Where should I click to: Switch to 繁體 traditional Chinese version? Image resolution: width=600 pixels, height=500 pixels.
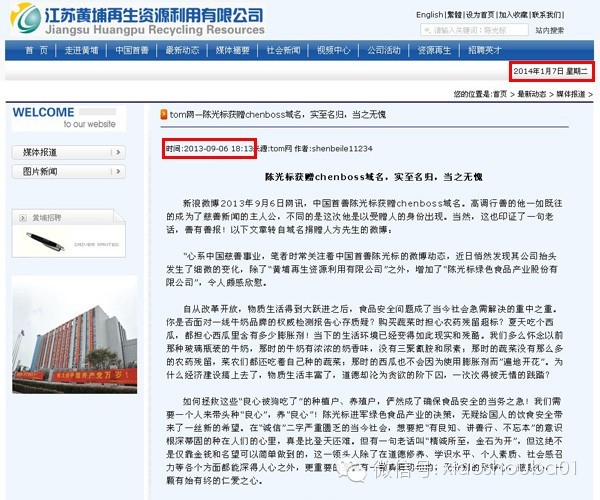[x=454, y=15]
